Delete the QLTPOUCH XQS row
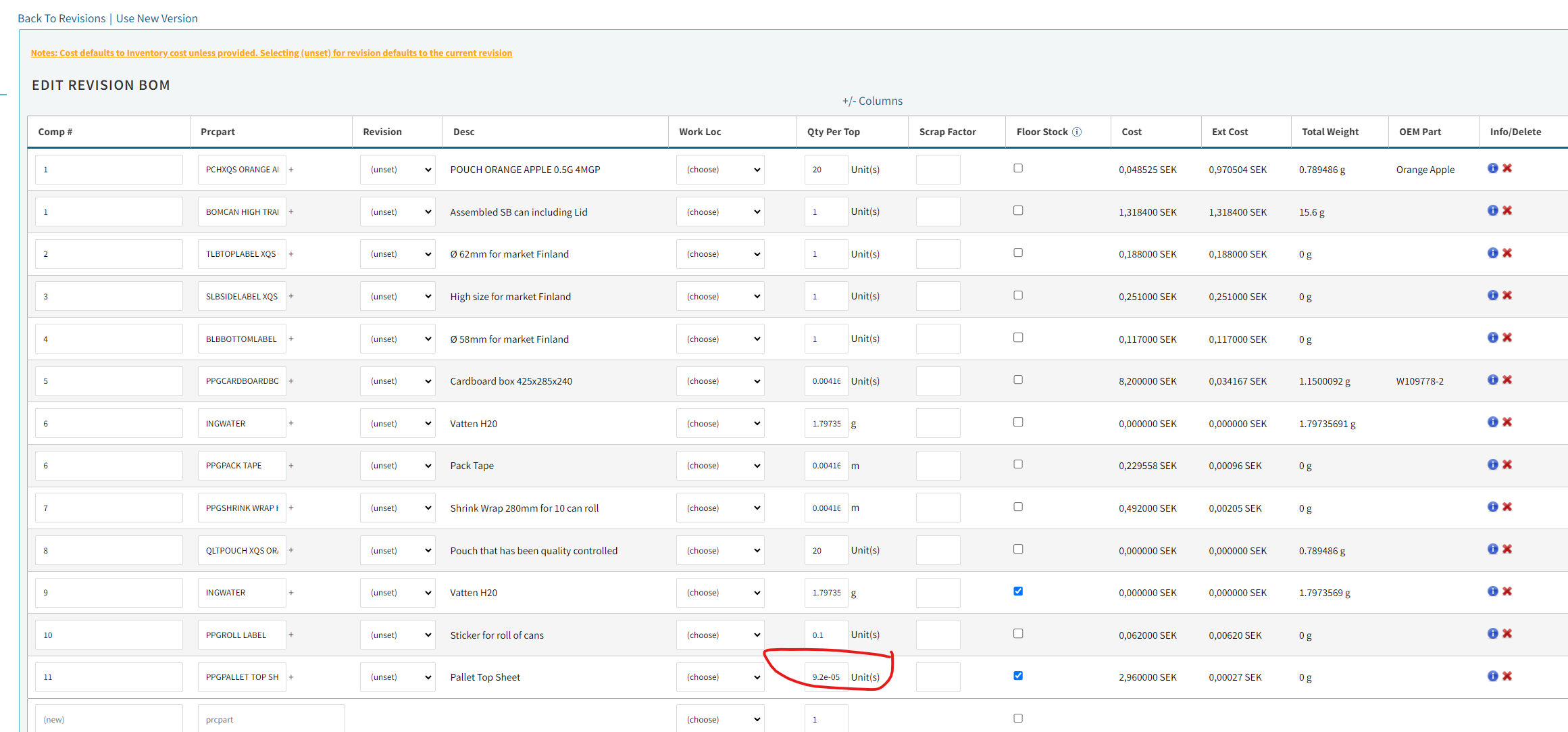Image resolution: width=1568 pixels, height=732 pixels. [x=1507, y=549]
